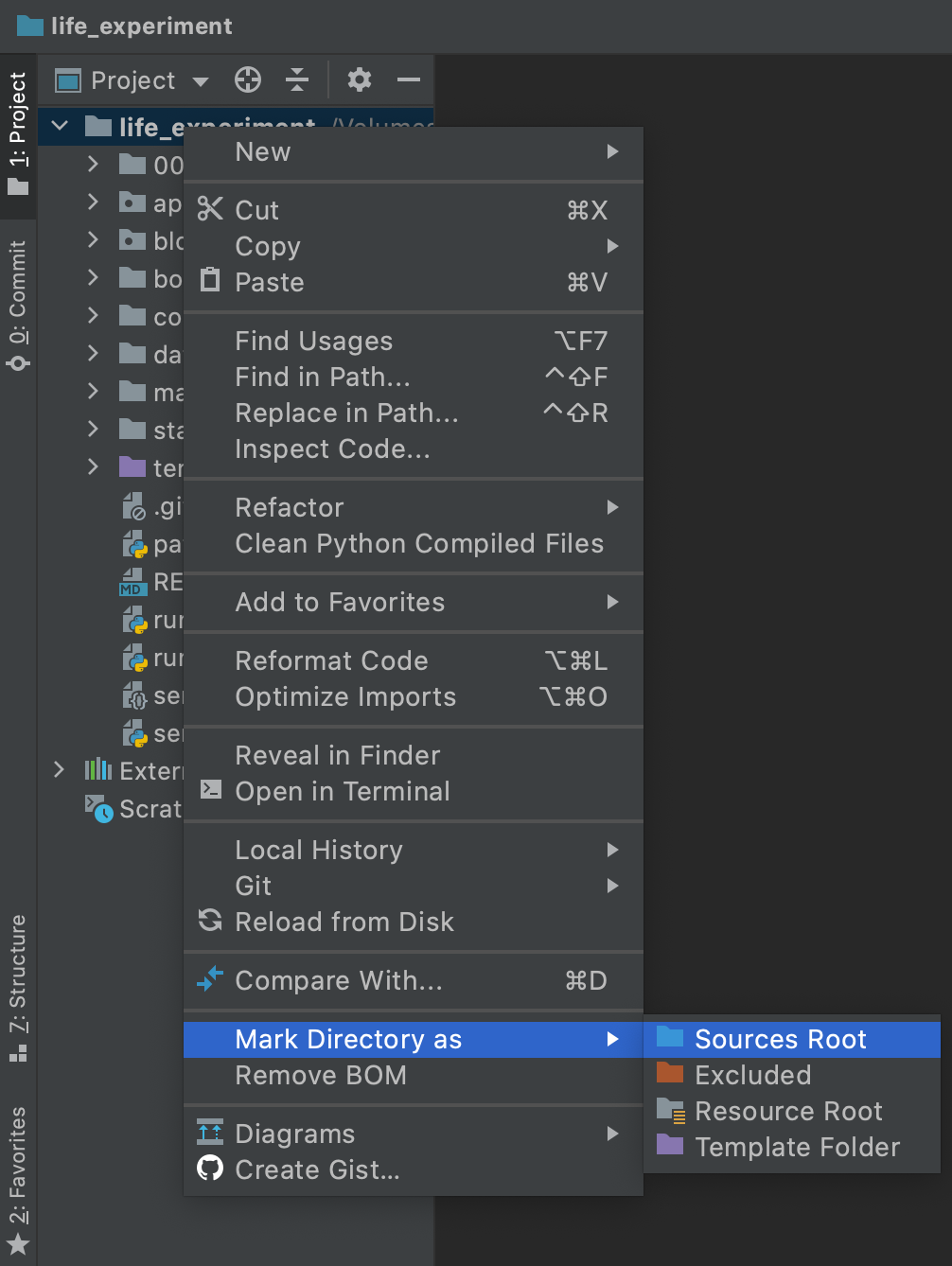952x1266 pixels.
Task: Click the Collapse All icon in Project toolbar
Action: [x=297, y=80]
